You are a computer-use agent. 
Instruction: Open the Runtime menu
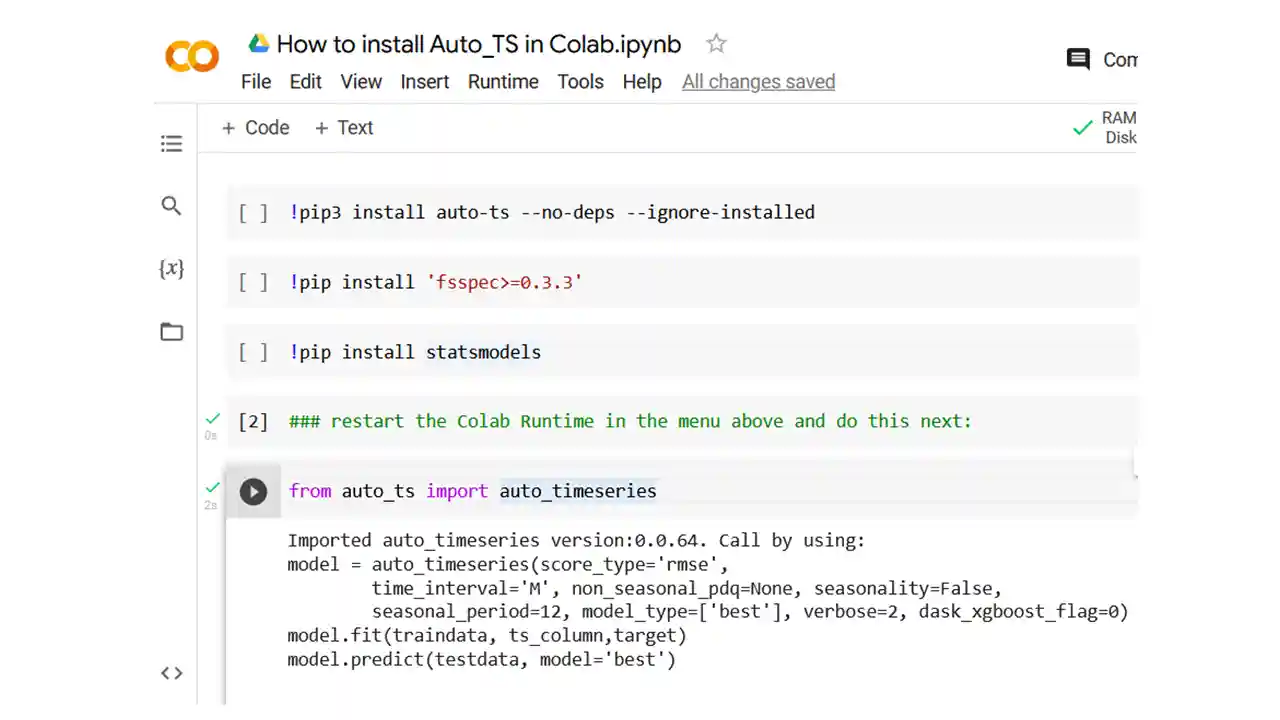(x=503, y=81)
